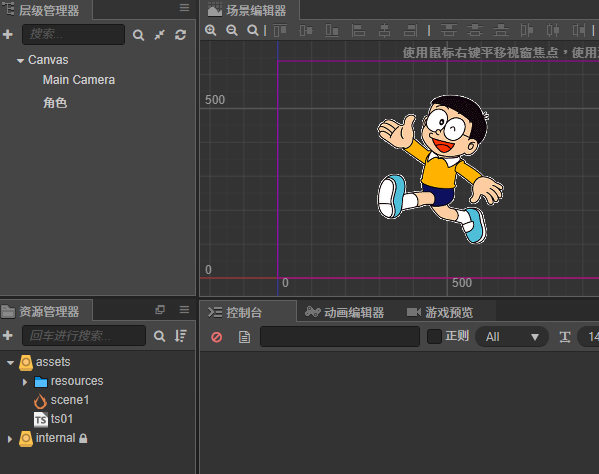Viewport: 599px width, 474px height.
Task: Distribute nodes by right edges
Action: (x=579, y=30)
